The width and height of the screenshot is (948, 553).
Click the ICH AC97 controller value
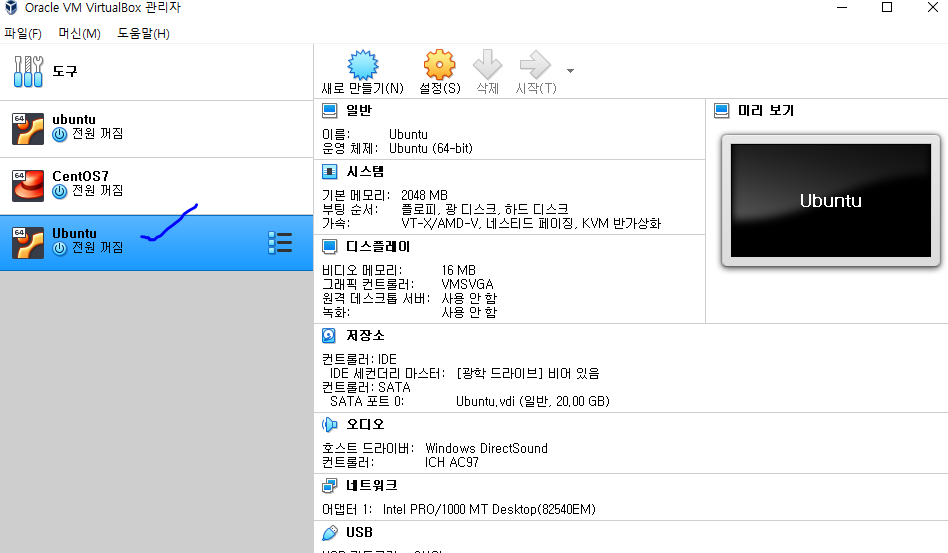452,462
